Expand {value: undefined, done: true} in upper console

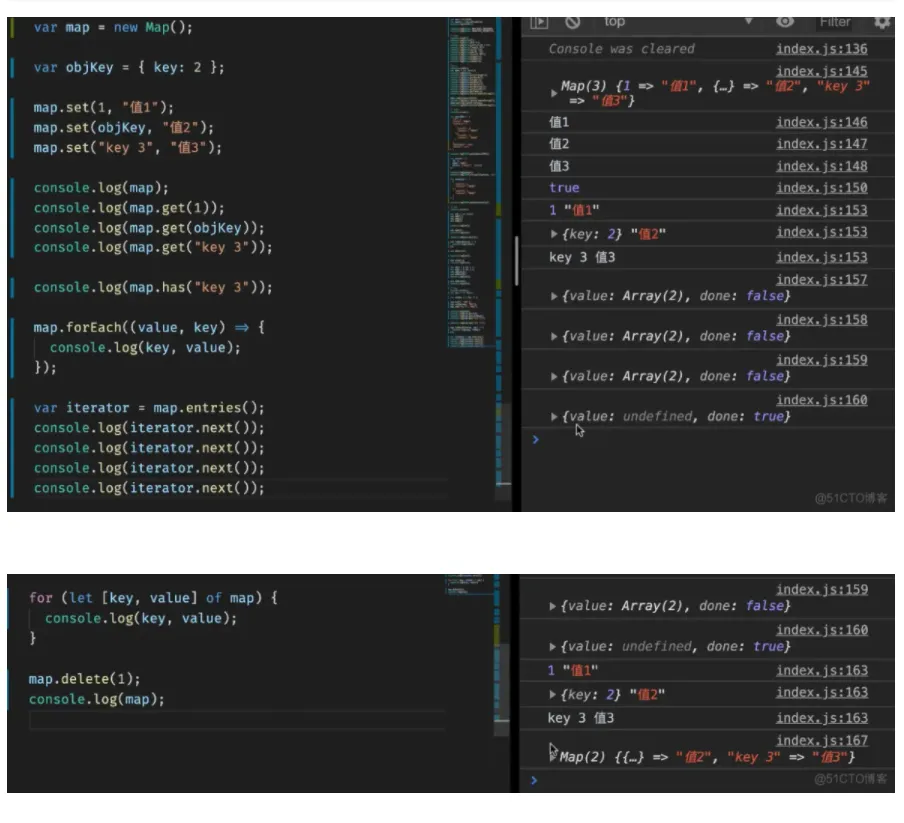[x=553, y=417]
